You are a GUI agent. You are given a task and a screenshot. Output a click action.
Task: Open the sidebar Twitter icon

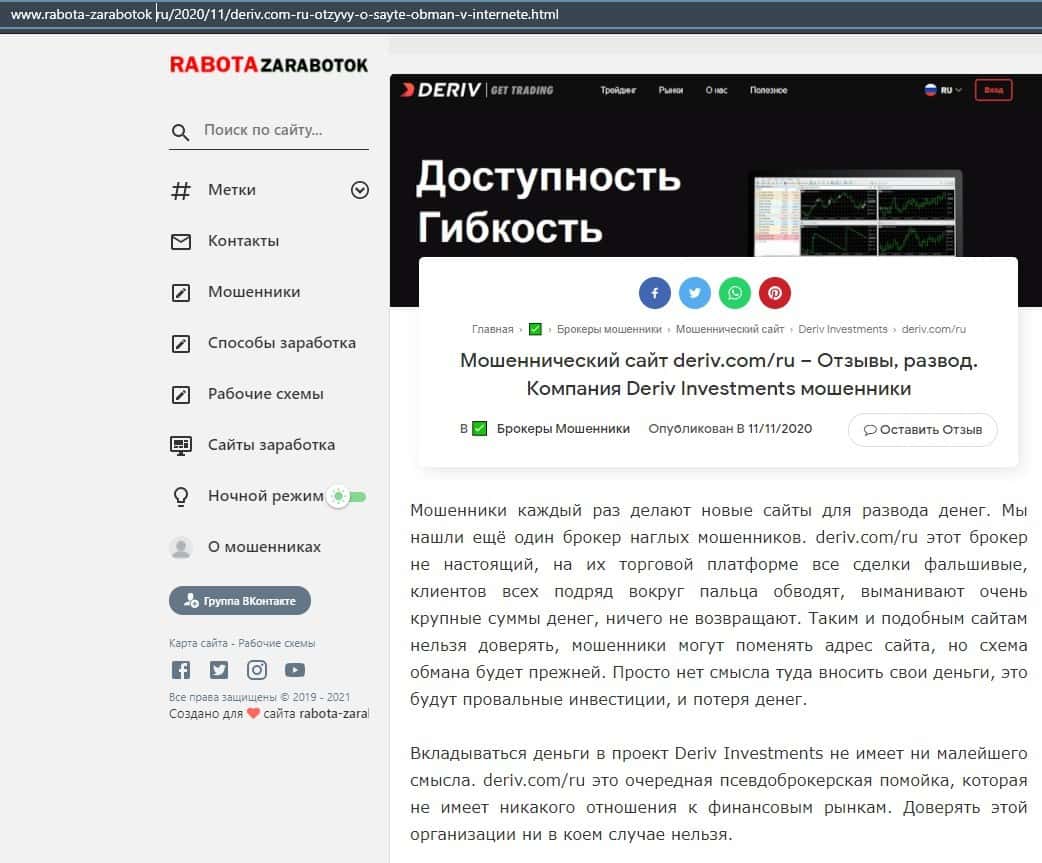pos(219,670)
